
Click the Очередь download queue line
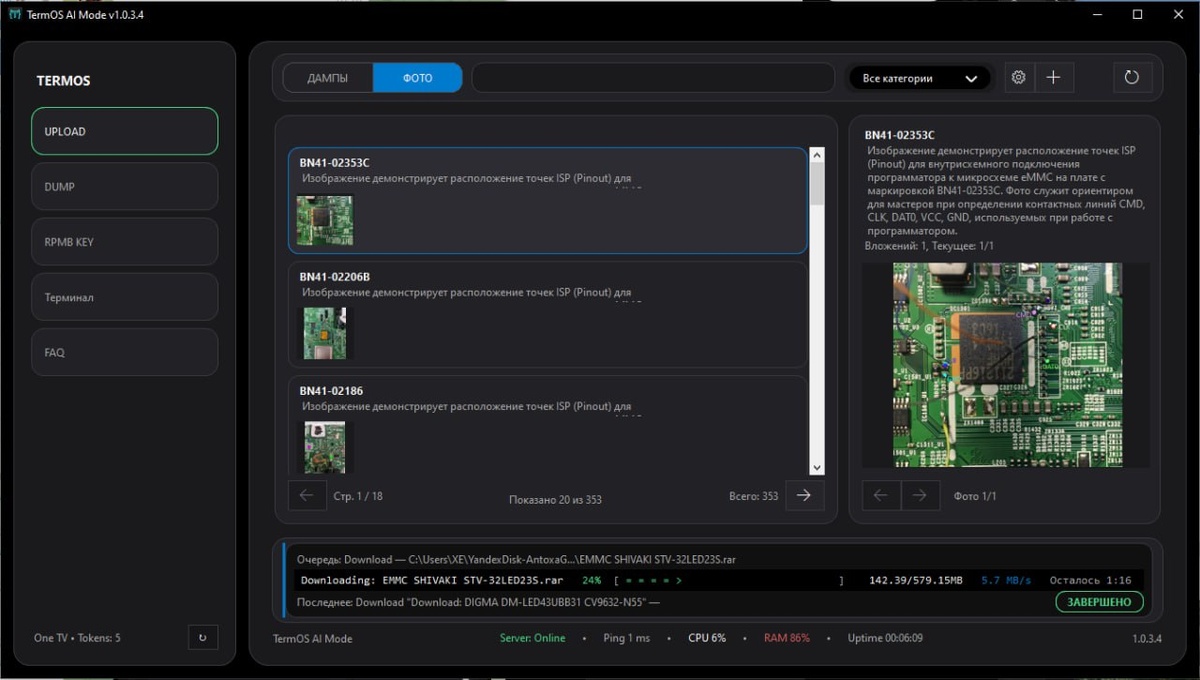tap(516, 559)
